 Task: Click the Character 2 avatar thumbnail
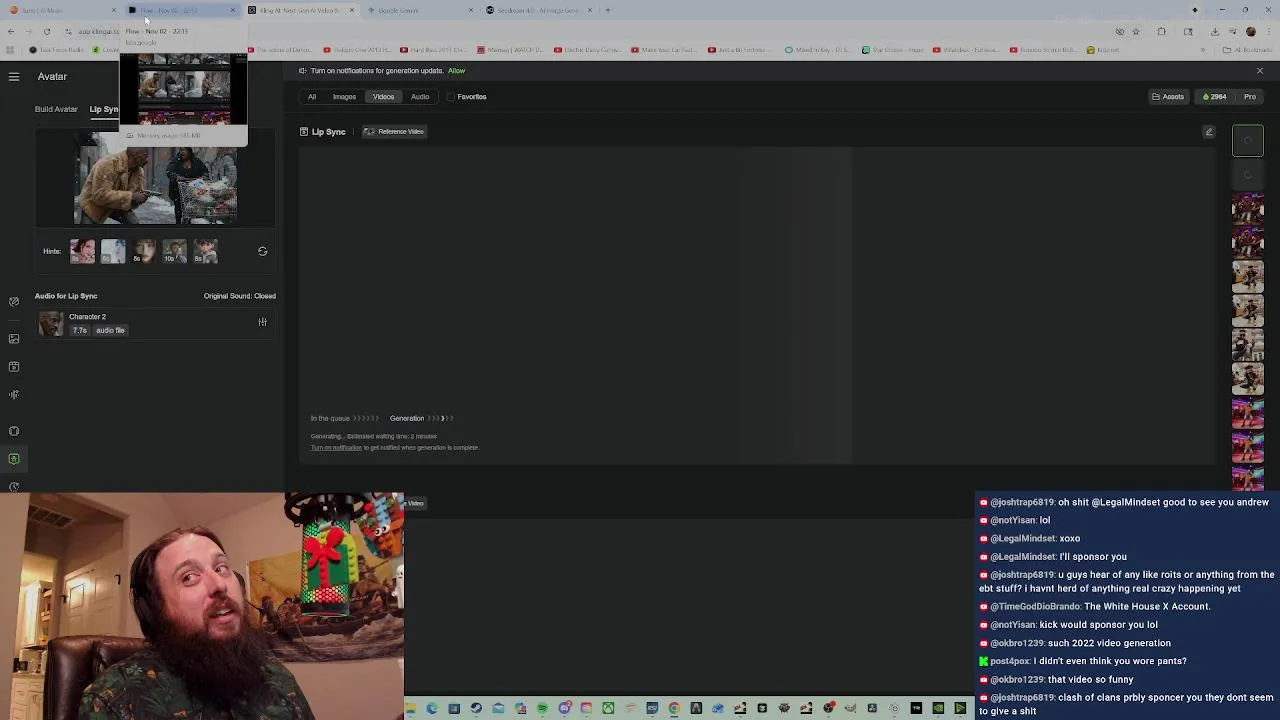50,323
